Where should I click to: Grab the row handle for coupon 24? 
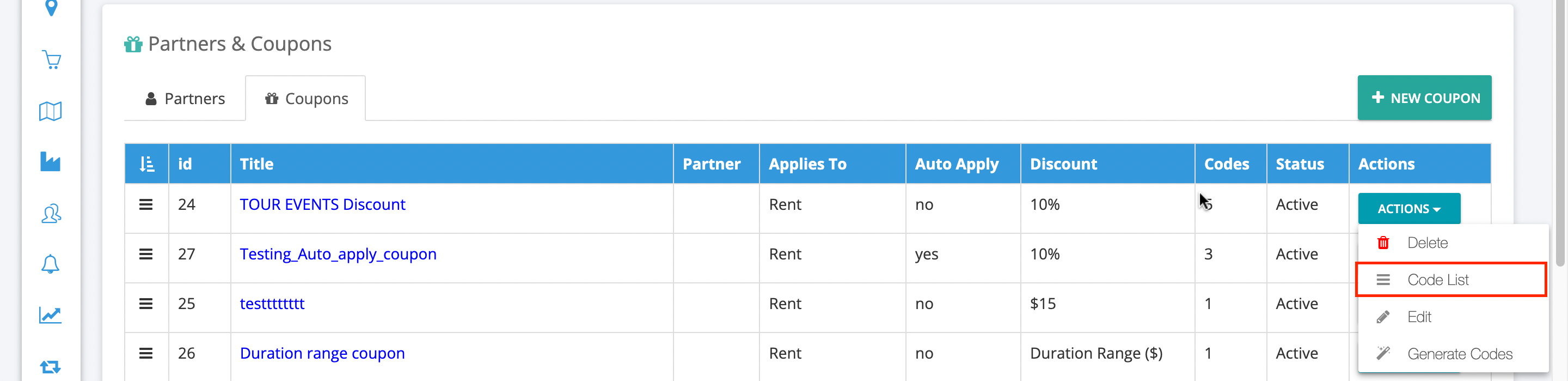click(146, 205)
